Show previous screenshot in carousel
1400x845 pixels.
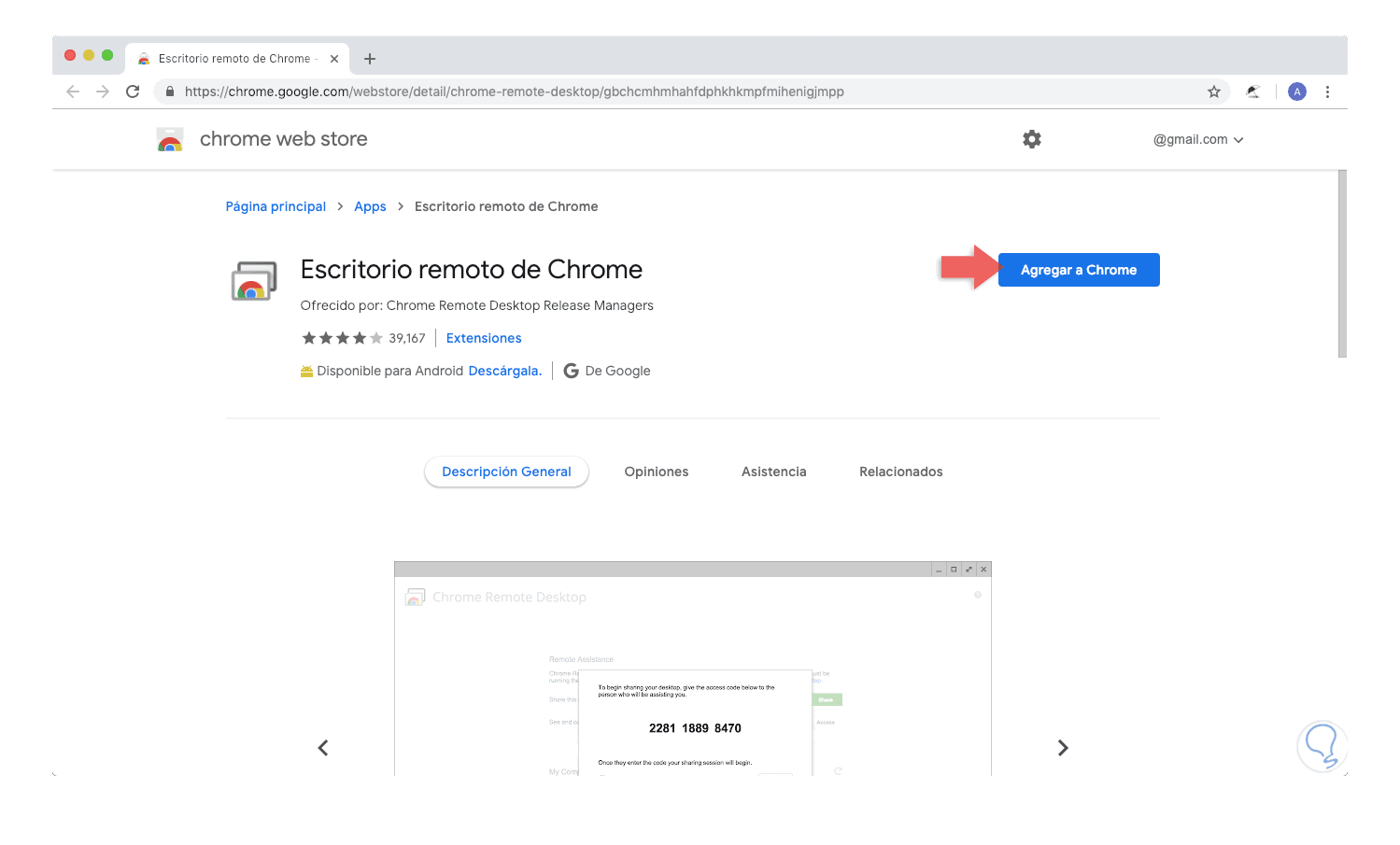(323, 748)
